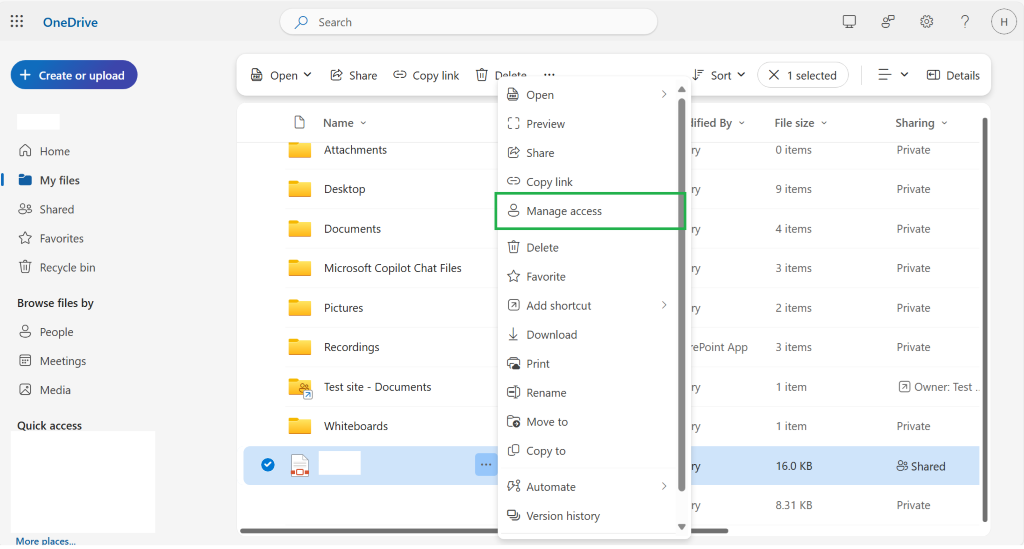Image resolution: width=1024 pixels, height=549 pixels.
Task: Choose Delete from context menu
Action: (588, 247)
